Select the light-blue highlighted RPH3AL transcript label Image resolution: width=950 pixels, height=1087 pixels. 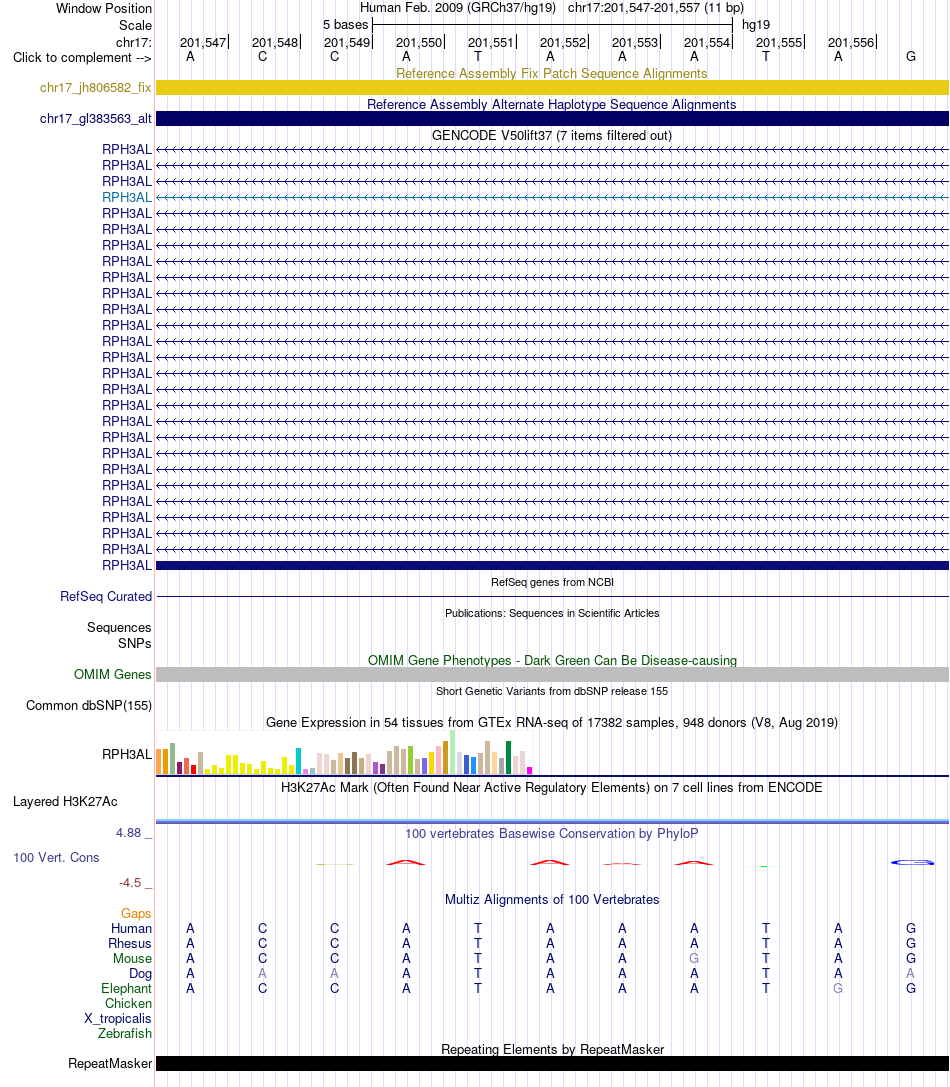pyautogui.click(x=127, y=198)
